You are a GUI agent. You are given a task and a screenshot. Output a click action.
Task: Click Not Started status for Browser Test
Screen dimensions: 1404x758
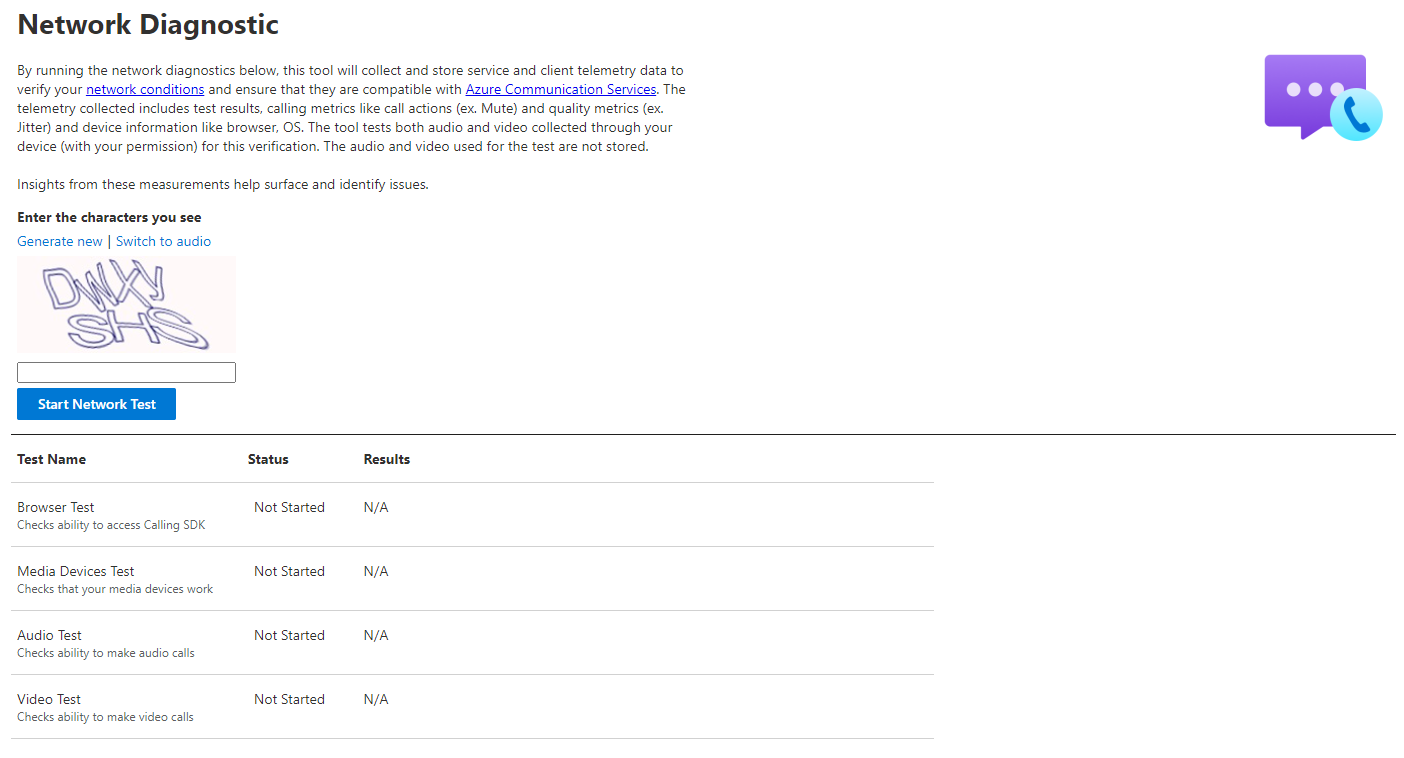pyautogui.click(x=289, y=507)
